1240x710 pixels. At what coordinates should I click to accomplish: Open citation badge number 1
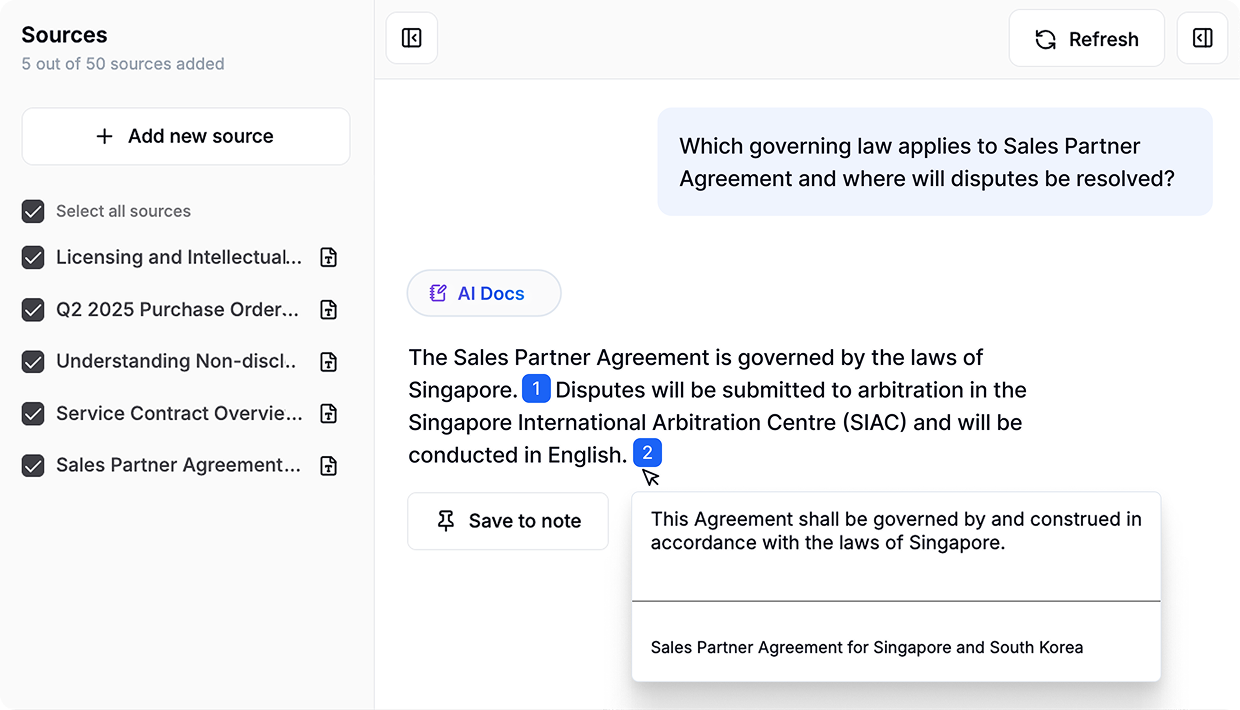tap(536, 389)
